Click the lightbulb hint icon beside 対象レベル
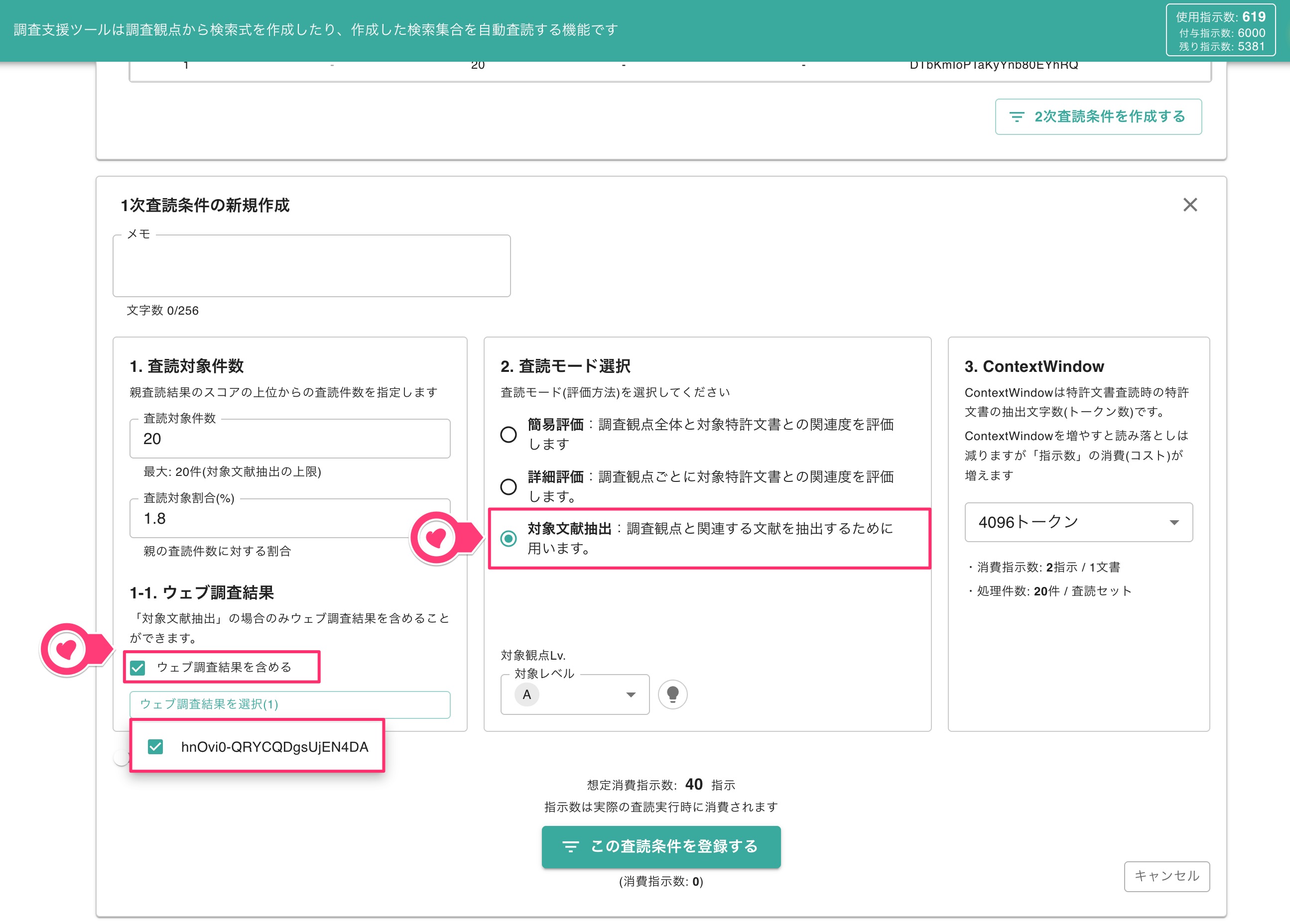Image resolution: width=1290 pixels, height=924 pixels. pos(672,694)
